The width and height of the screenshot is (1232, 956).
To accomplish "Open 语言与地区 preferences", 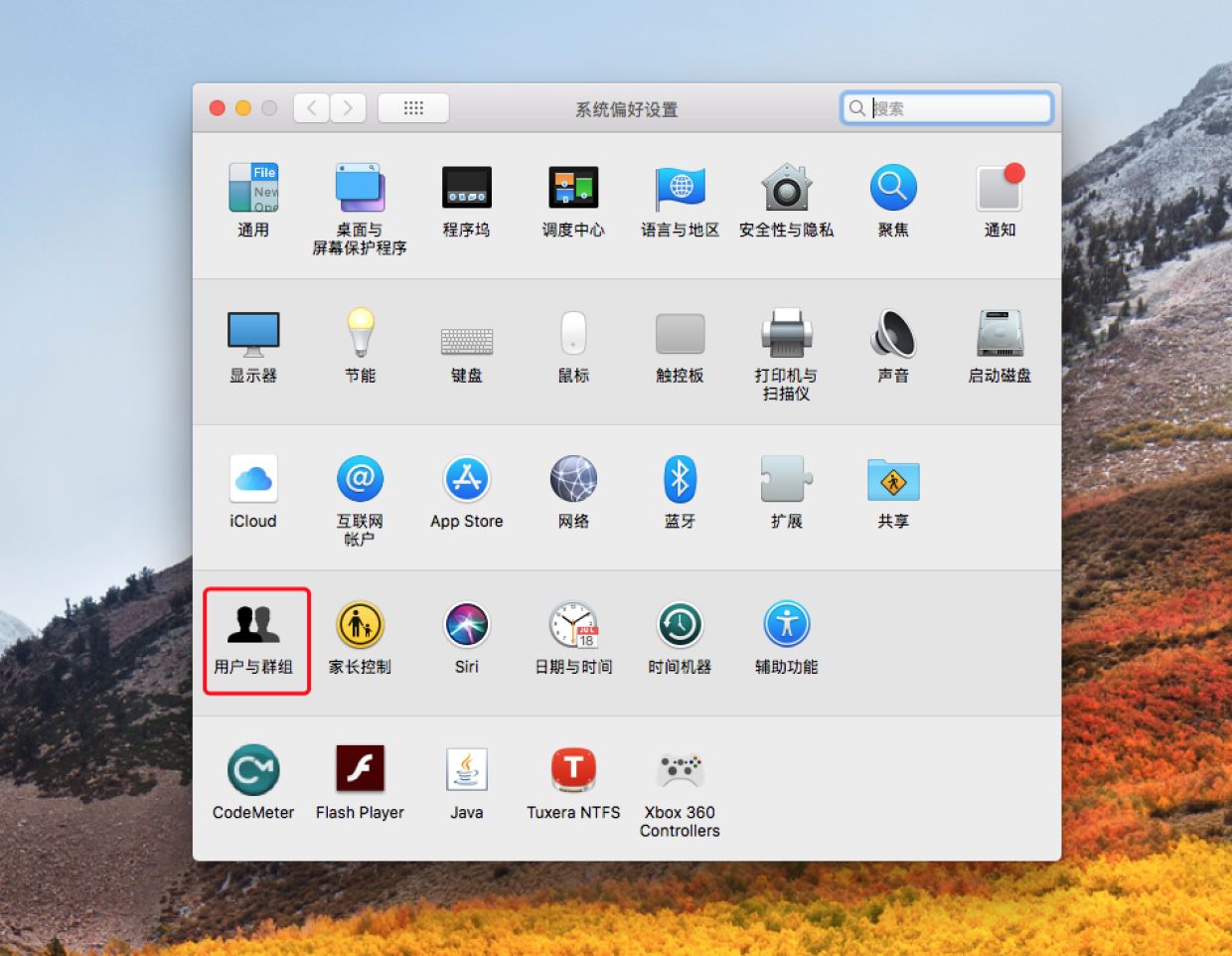I will pos(680,200).
